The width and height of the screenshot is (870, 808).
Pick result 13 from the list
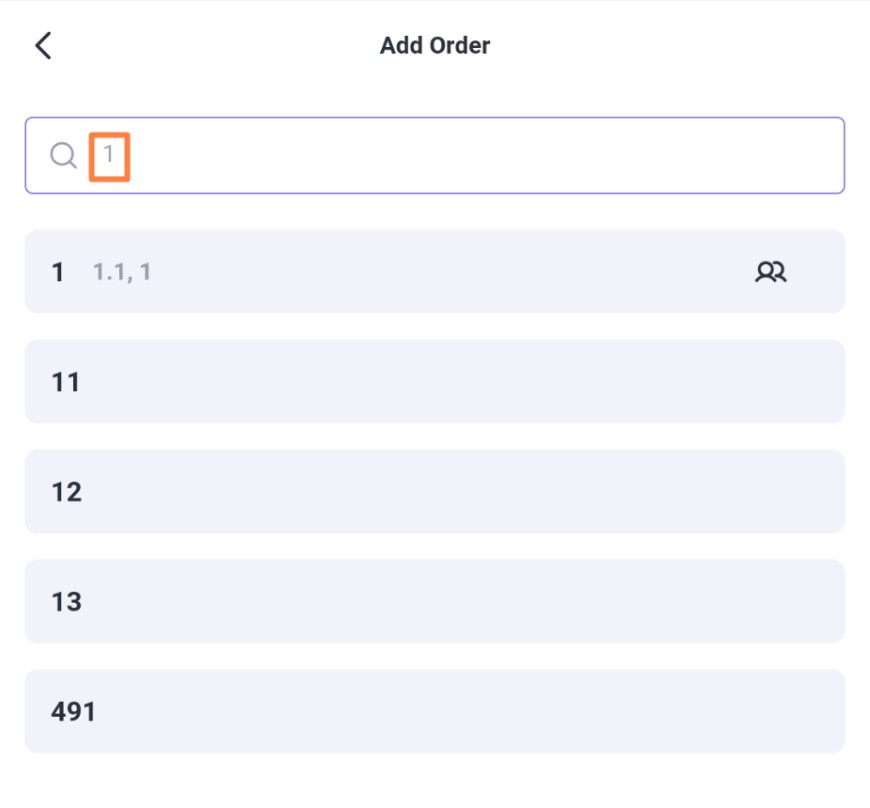(434, 601)
